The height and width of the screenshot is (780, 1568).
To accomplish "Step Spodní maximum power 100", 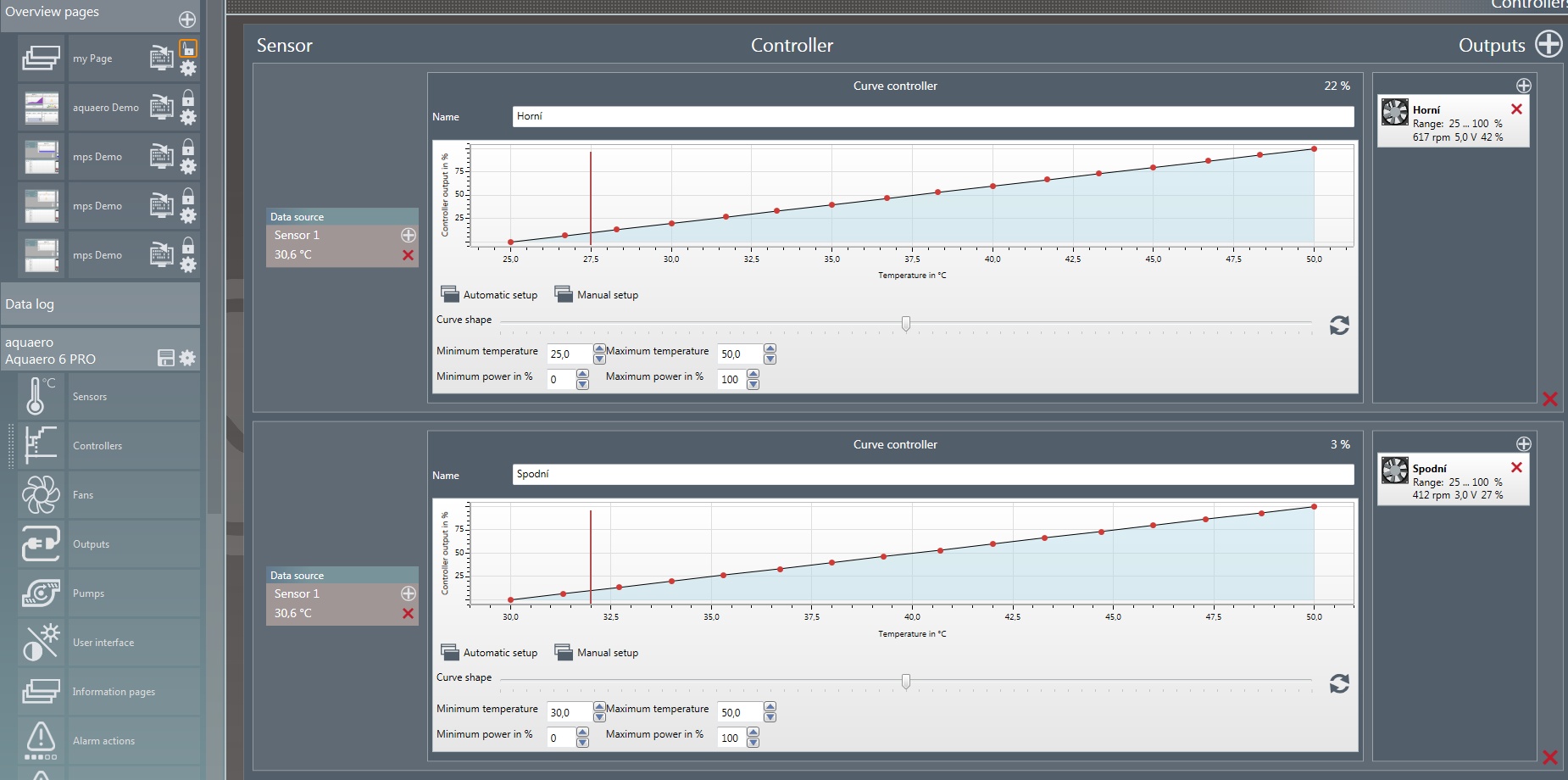I will click(753, 738).
